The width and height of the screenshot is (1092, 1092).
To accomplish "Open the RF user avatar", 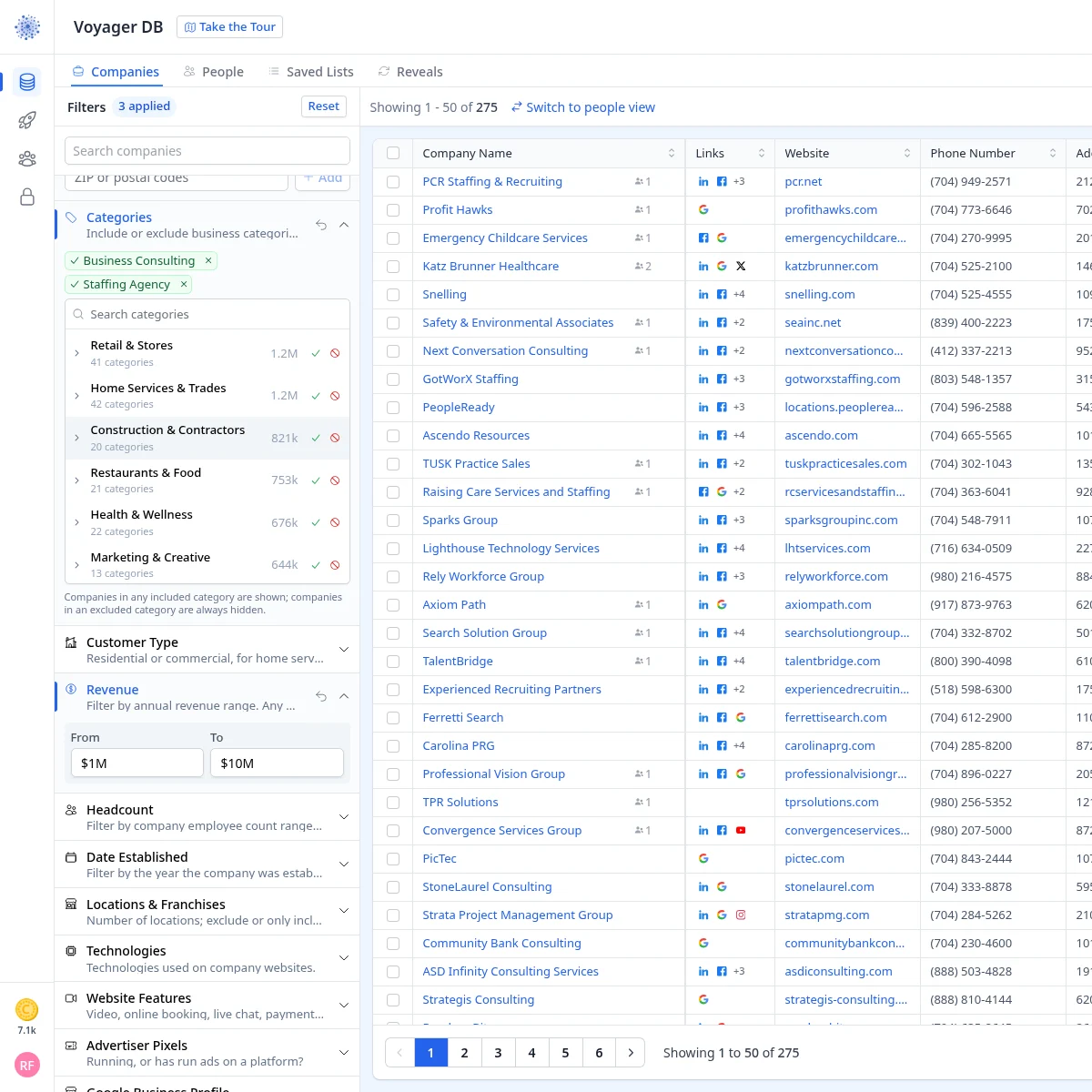I will (27, 1065).
